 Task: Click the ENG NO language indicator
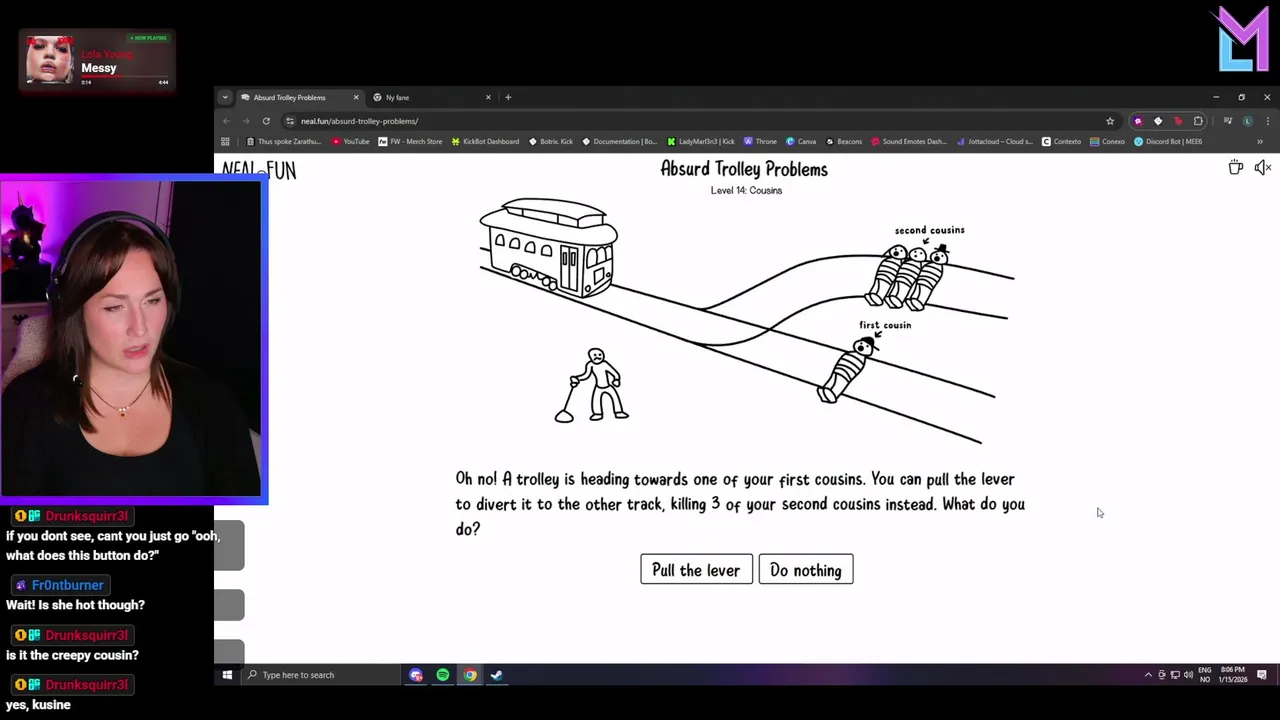pos(1204,675)
